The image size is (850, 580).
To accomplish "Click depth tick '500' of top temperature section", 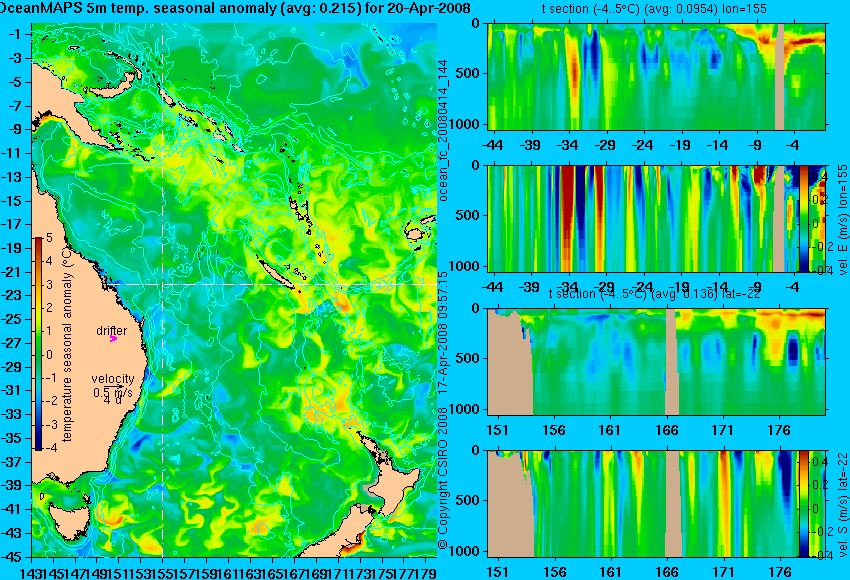I will 468,74.
